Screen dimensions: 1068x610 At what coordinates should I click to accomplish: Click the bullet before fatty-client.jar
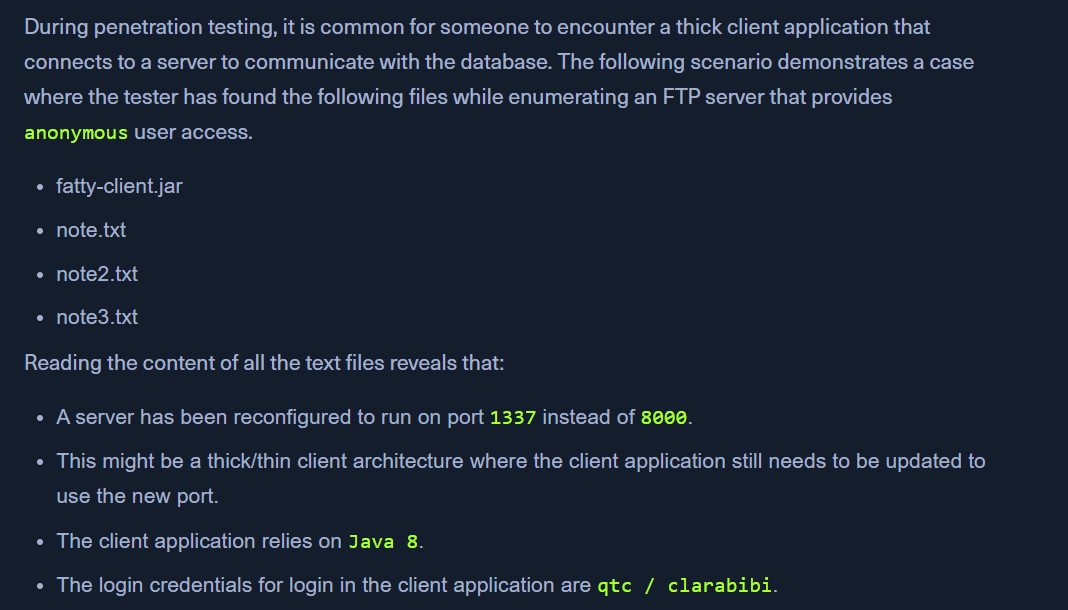pos(41,187)
